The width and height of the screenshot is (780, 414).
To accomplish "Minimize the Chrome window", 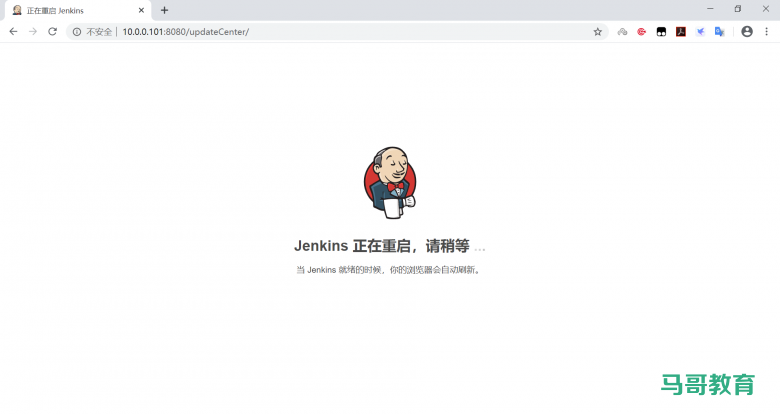I will 710,9.
